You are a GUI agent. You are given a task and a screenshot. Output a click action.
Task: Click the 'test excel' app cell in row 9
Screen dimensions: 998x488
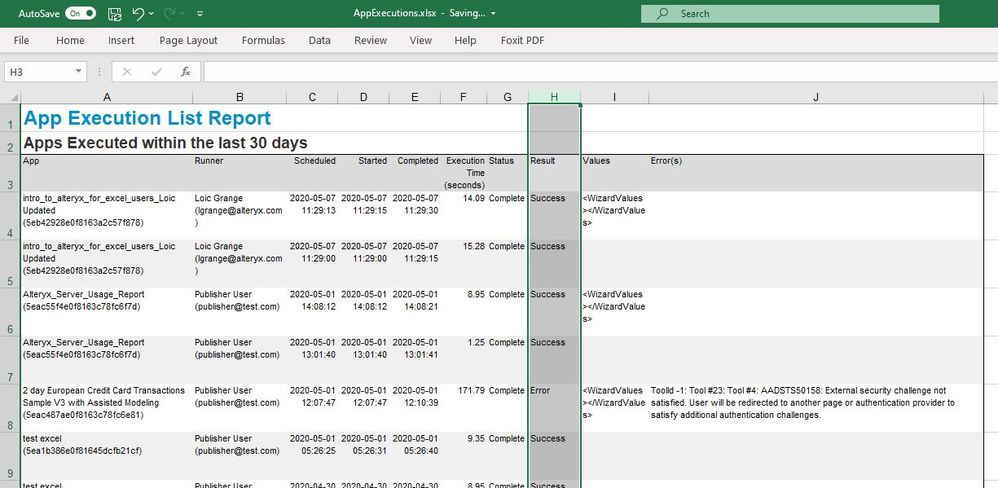pyautogui.click(x=107, y=456)
